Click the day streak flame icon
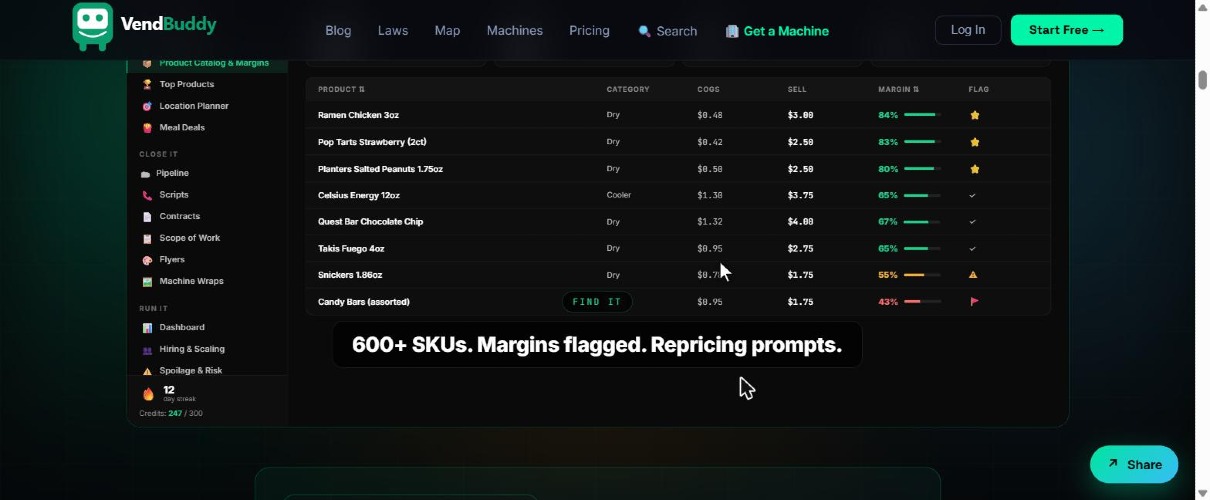The image size is (1210, 500). click(x=148, y=394)
